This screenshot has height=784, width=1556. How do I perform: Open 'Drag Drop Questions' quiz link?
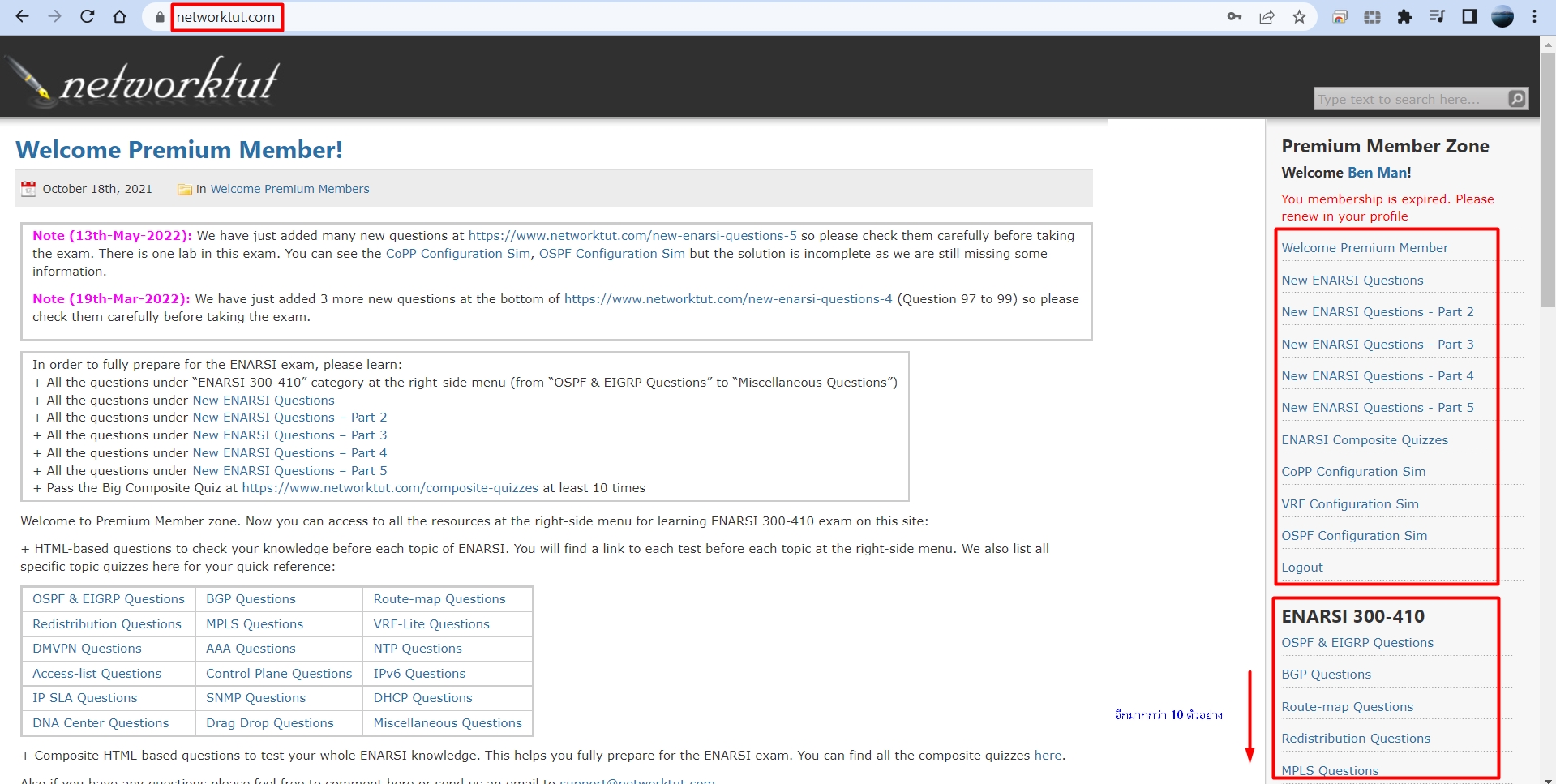coord(270,723)
